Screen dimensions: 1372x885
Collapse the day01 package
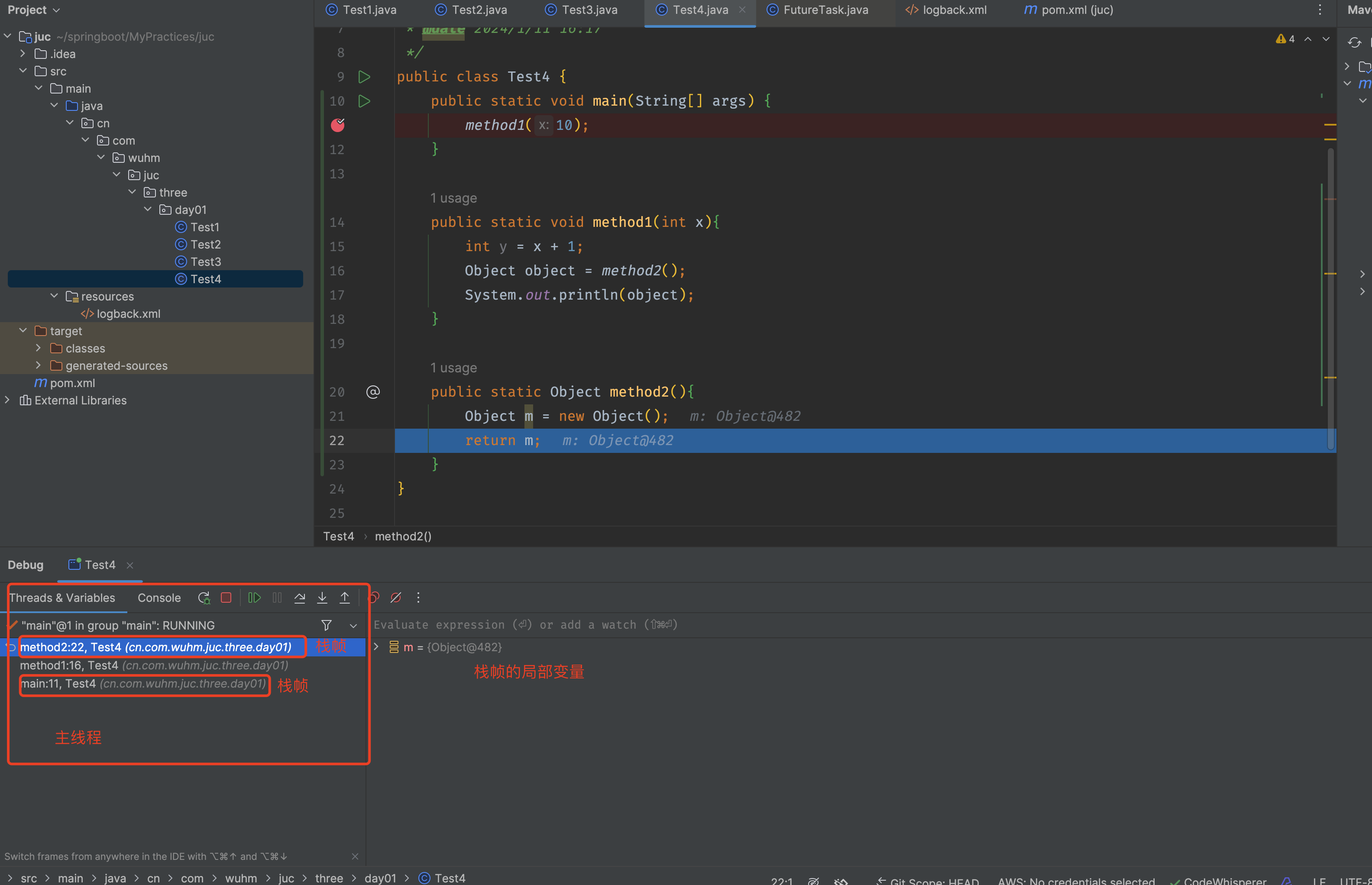(x=148, y=209)
